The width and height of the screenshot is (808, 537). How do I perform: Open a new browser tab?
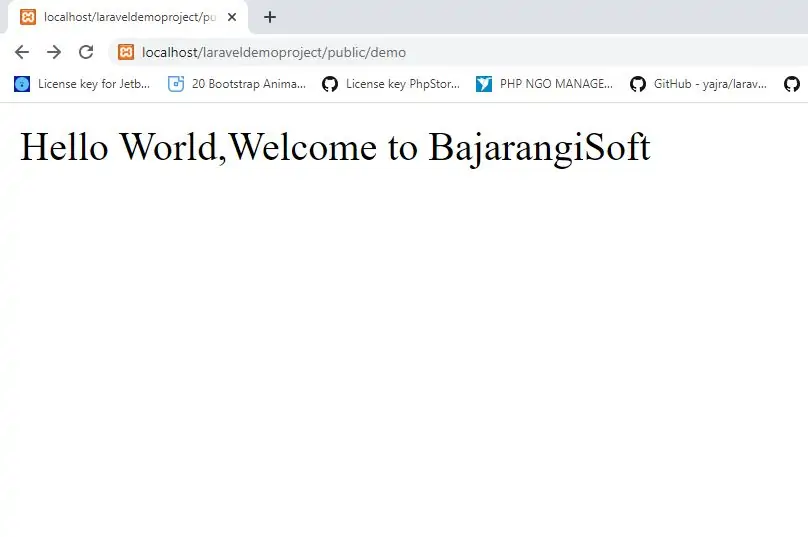pyautogui.click(x=270, y=17)
